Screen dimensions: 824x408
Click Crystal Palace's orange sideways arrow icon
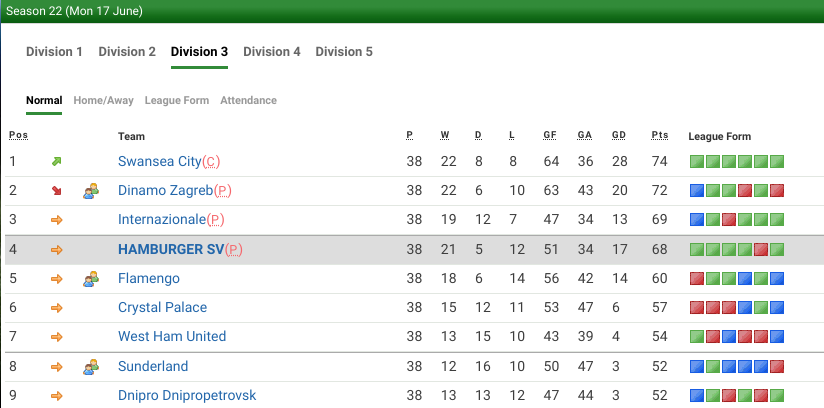(x=57, y=308)
